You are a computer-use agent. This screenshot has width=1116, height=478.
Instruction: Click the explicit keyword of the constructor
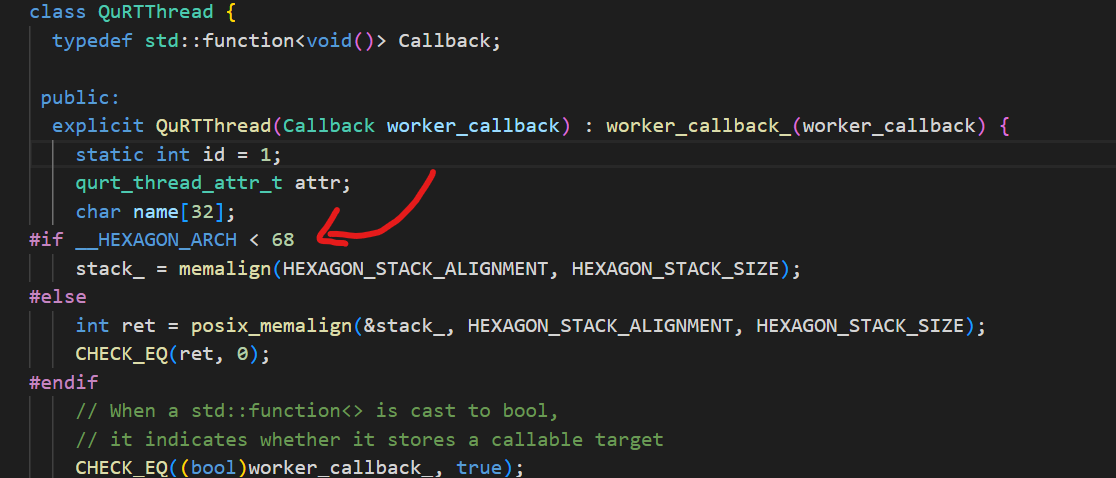(98, 126)
